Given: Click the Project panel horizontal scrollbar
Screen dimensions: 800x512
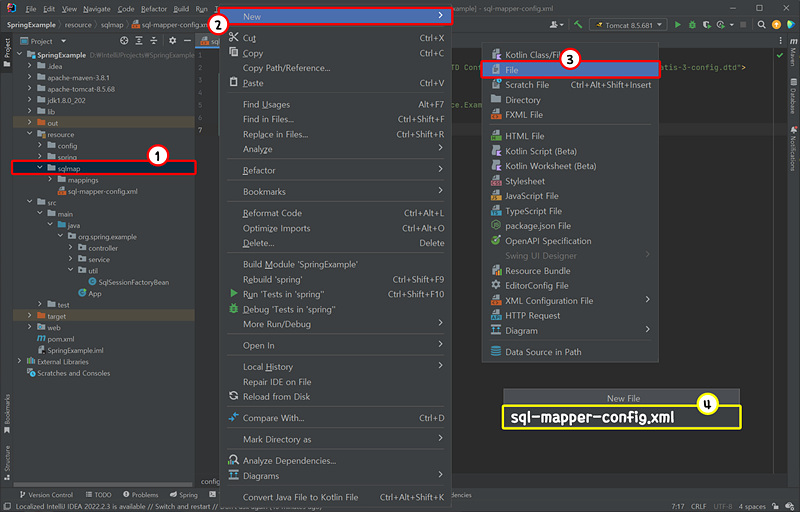Looking at the screenshot, I should point(104,484).
